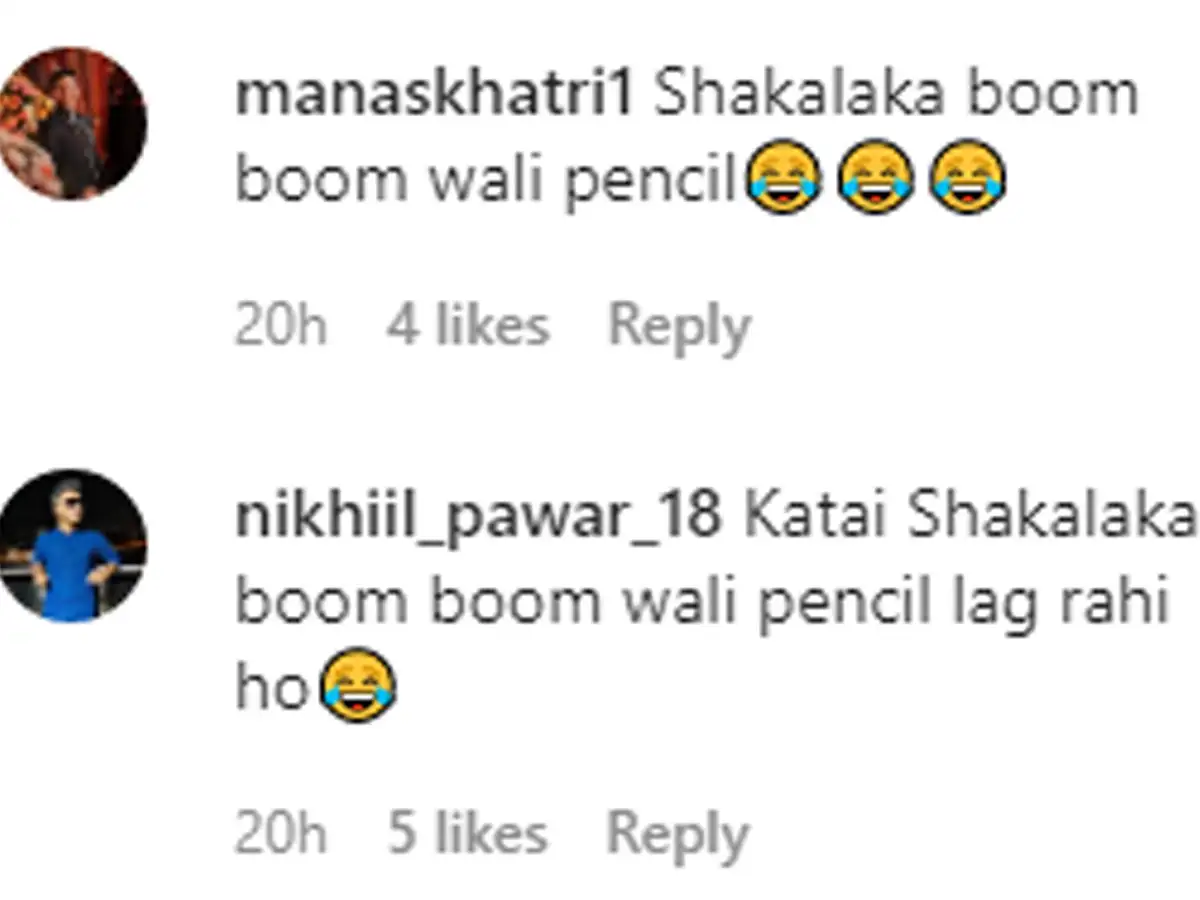View the 4 likes on manaskhatri1's comment

(x=469, y=326)
